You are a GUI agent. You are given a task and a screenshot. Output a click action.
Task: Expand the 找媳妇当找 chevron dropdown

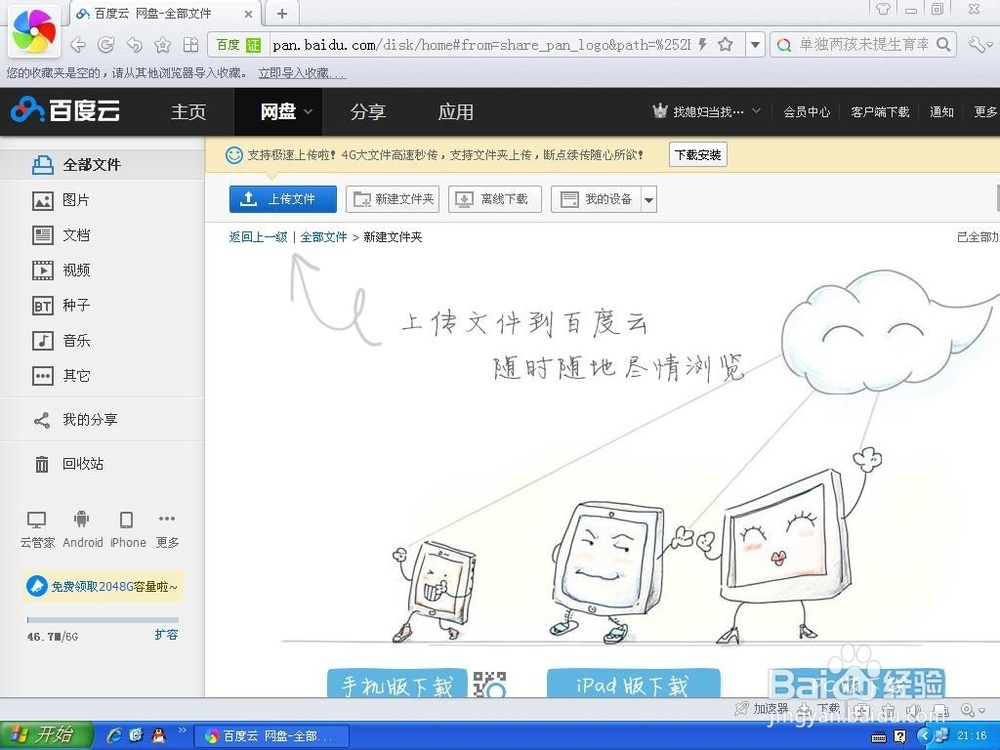coord(757,112)
